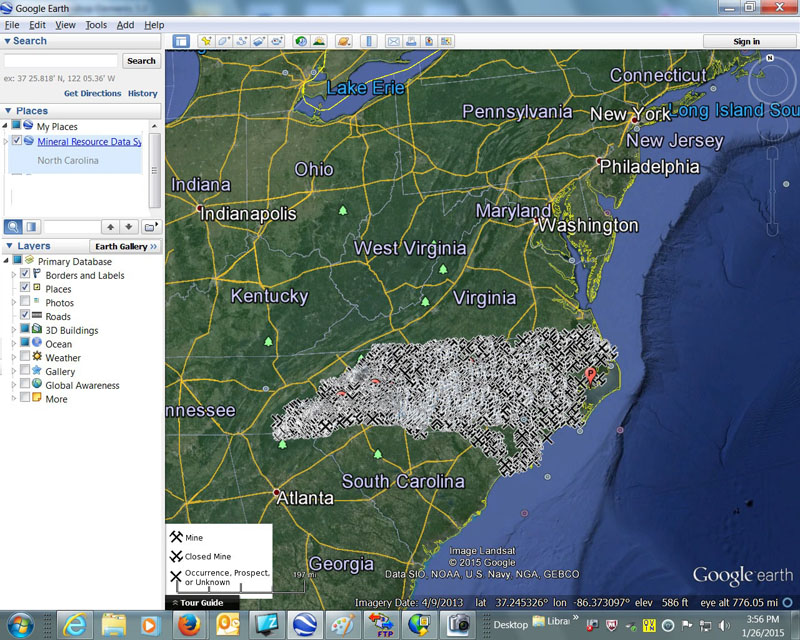Expand Mineral Resource Data System node
Image resolution: width=800 pixels, height=640 pixels.
(6, 141)
